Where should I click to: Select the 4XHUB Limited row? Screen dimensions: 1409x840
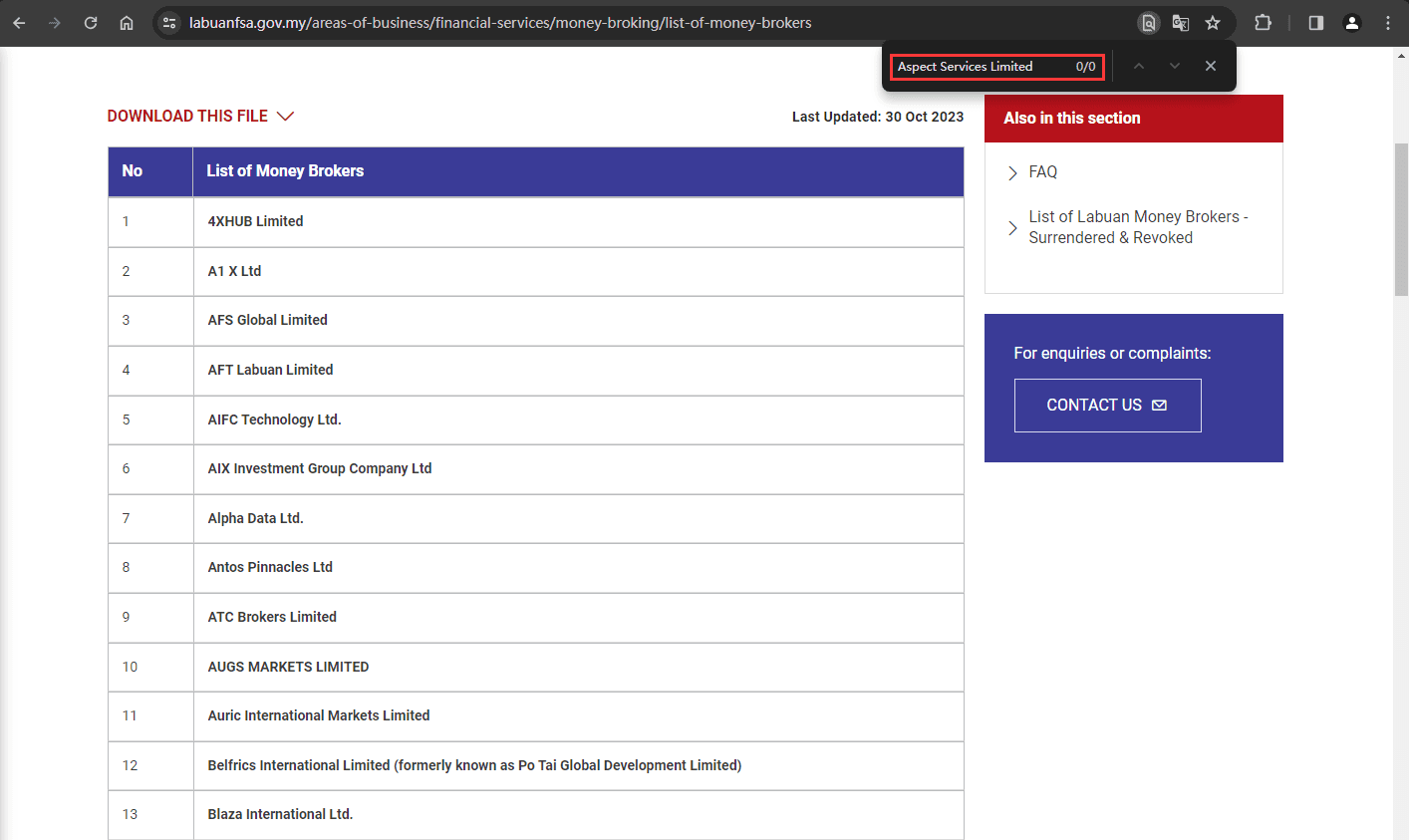[536, 221]
